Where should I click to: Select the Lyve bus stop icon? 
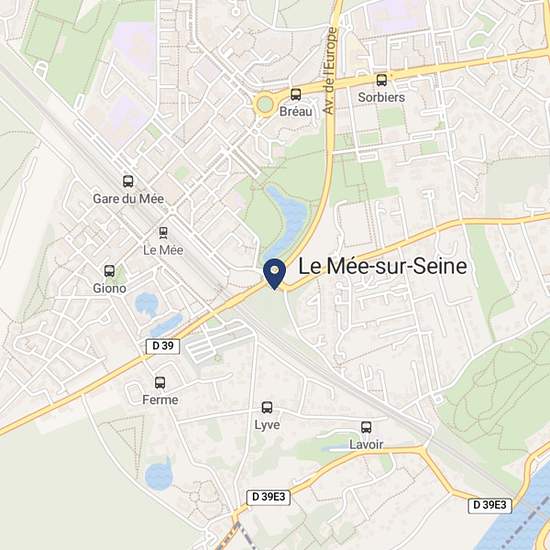pos(267,407)
